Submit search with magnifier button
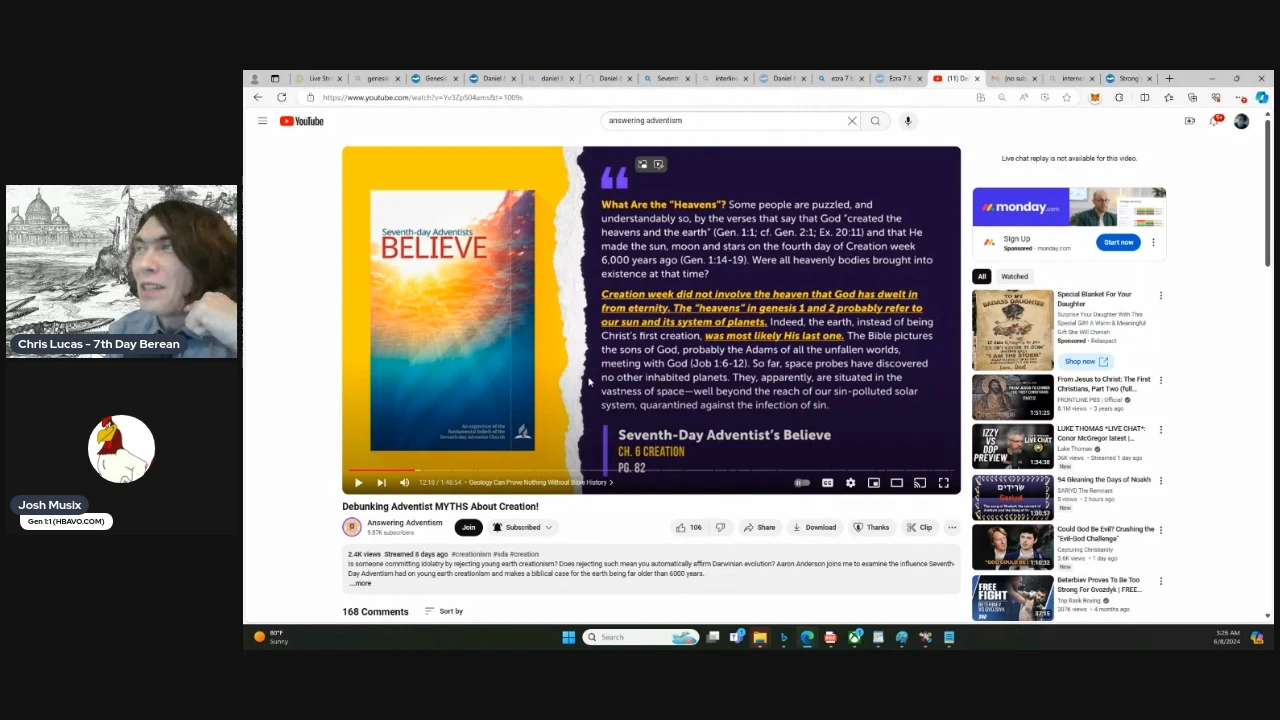The height and width of the screenshot is (720, 1280). tap(875, 121)
